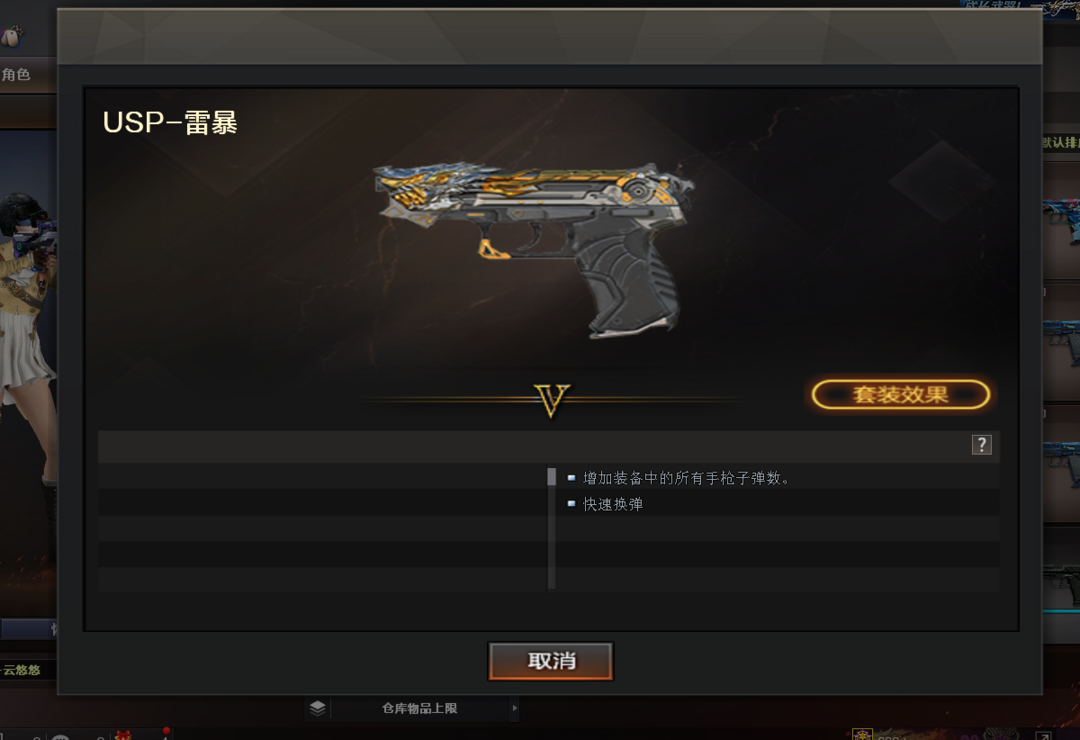Click the pop-out arrow icon at bottom right
Viewport: 1080px width, 740px height.
pyautogui.click(x=1043, y=735)
